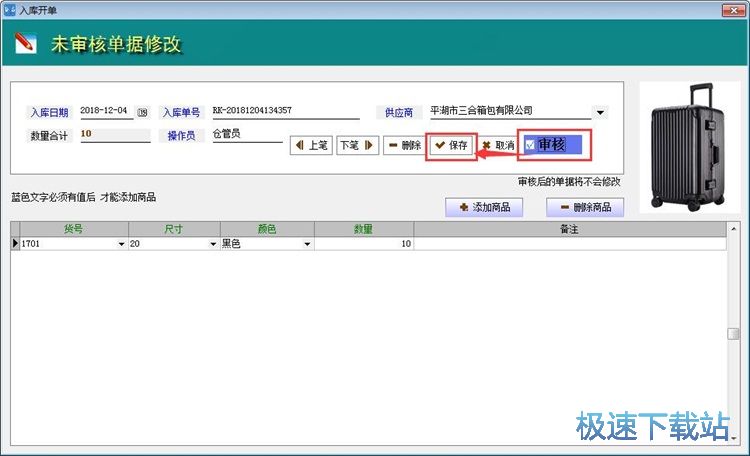The width and height of the screenshot is (750, 456).
Task: Click the 数量合计 field showing 10
Action: pos(115,134)
